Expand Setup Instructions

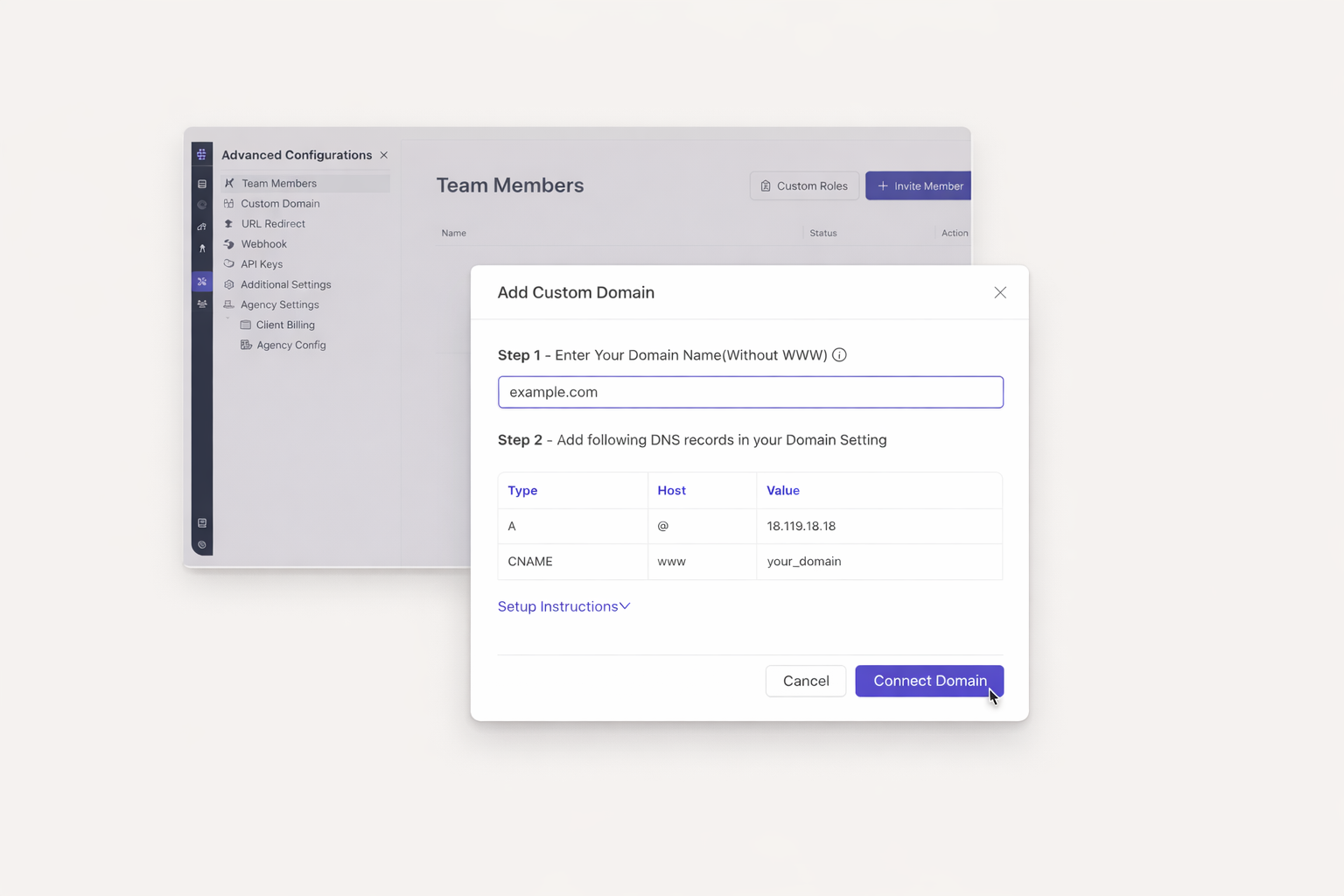[563, 606]
